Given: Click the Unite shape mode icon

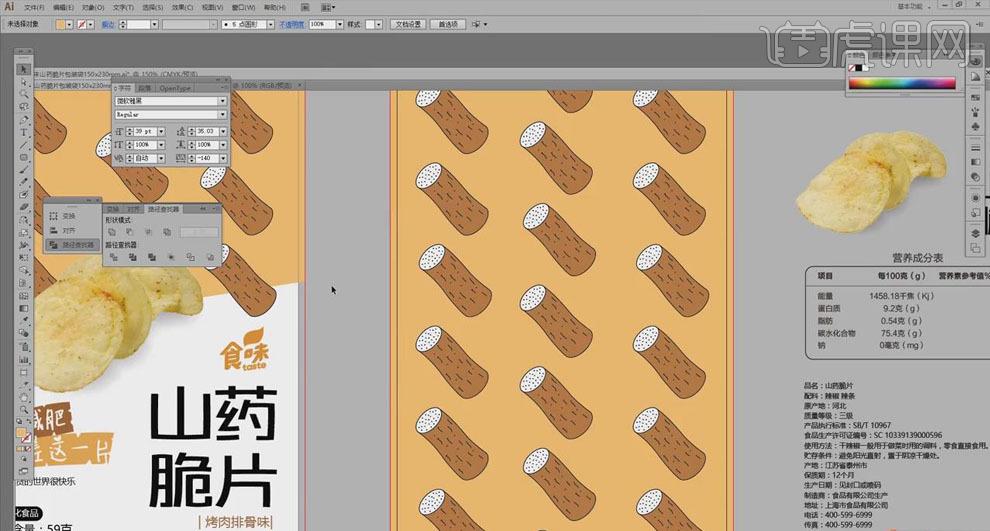Looking at the screenshot, I should [112, 232].
